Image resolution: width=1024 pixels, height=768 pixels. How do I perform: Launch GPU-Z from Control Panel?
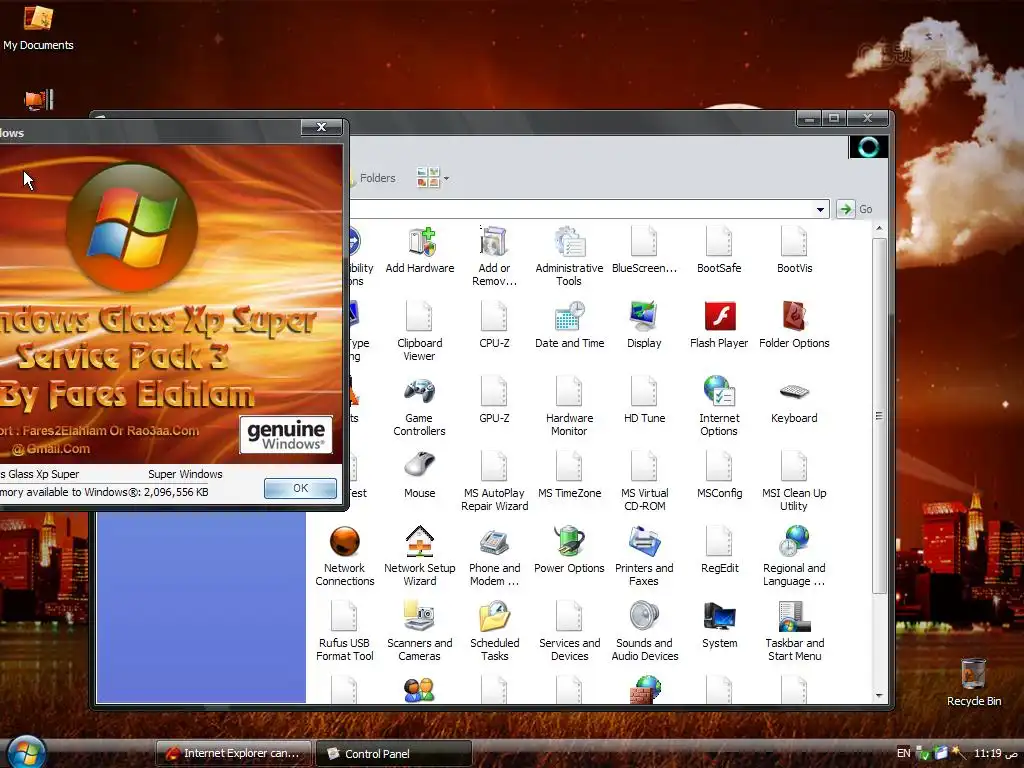[494, 400]
